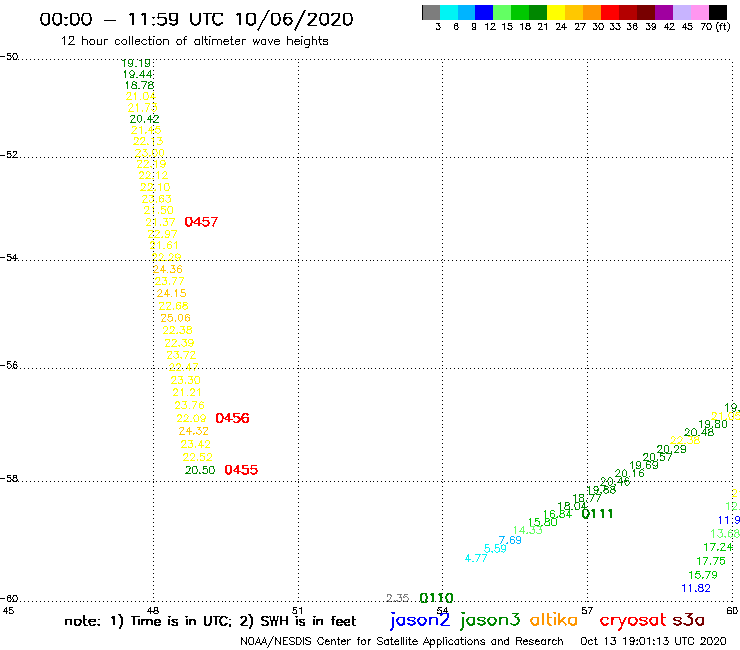The width and height of the screenshot is (740, 650).
Task: Click wave height value 25.06
Action: point(176,318)
